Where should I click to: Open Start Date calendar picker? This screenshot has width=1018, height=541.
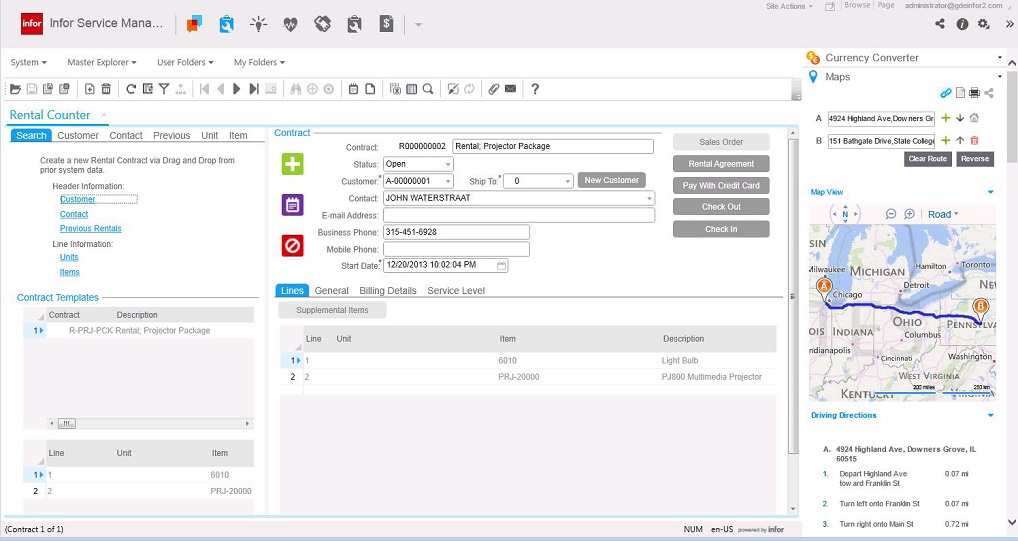502,266
